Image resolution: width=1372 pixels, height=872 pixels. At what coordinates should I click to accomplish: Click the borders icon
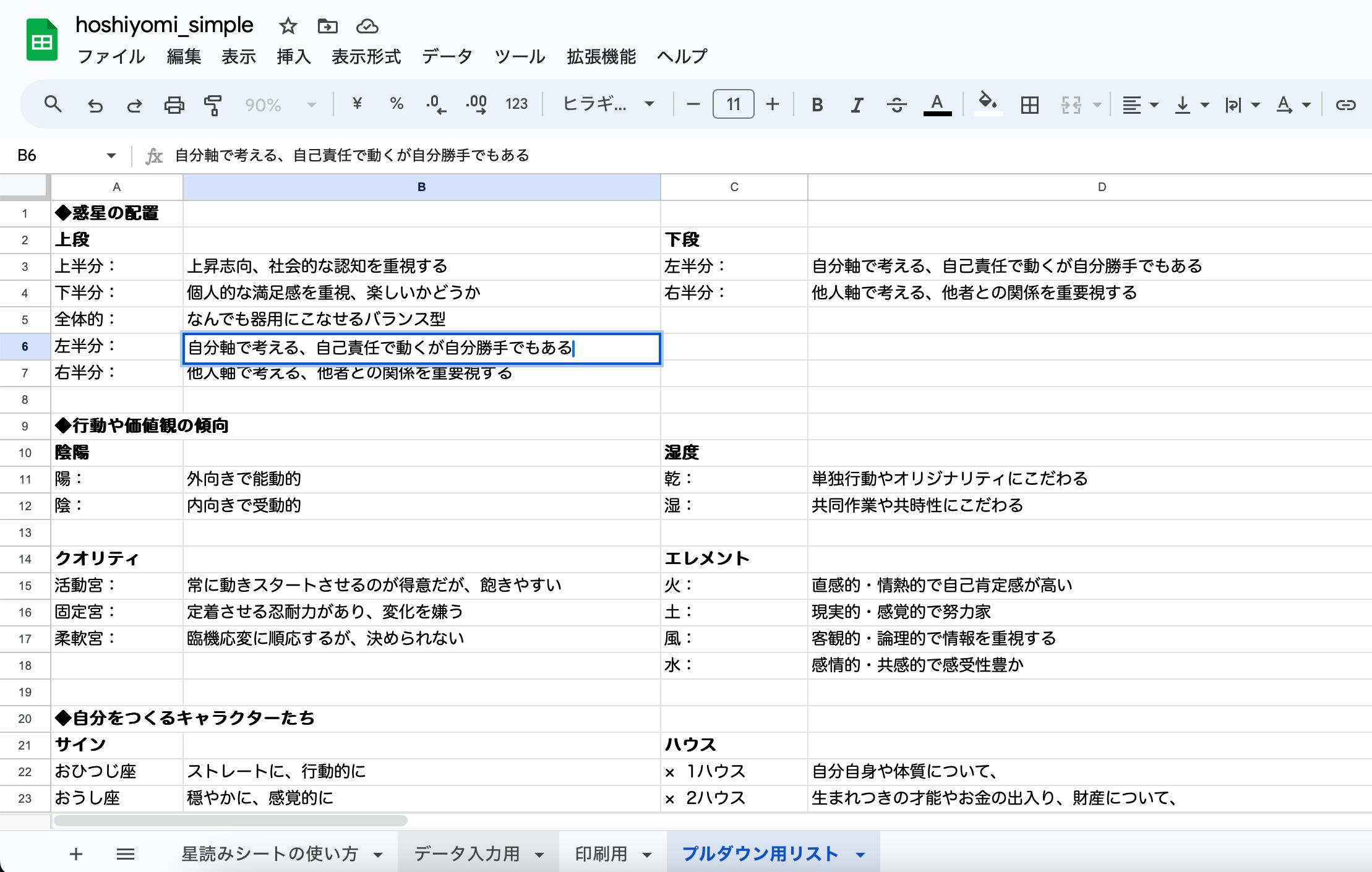(1029, 105)
